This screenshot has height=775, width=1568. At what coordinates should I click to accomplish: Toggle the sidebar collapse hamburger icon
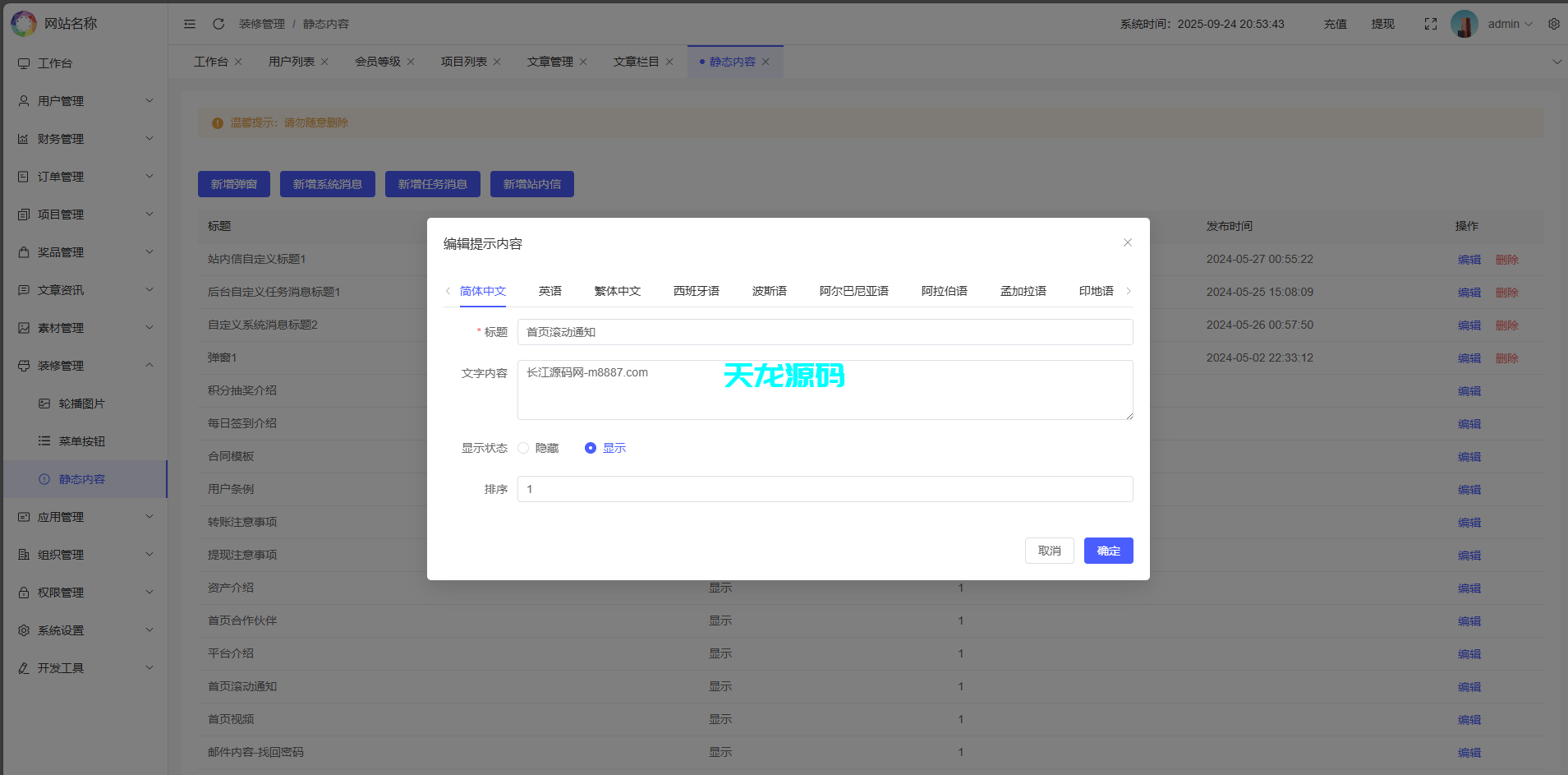(x=190, y=24)
